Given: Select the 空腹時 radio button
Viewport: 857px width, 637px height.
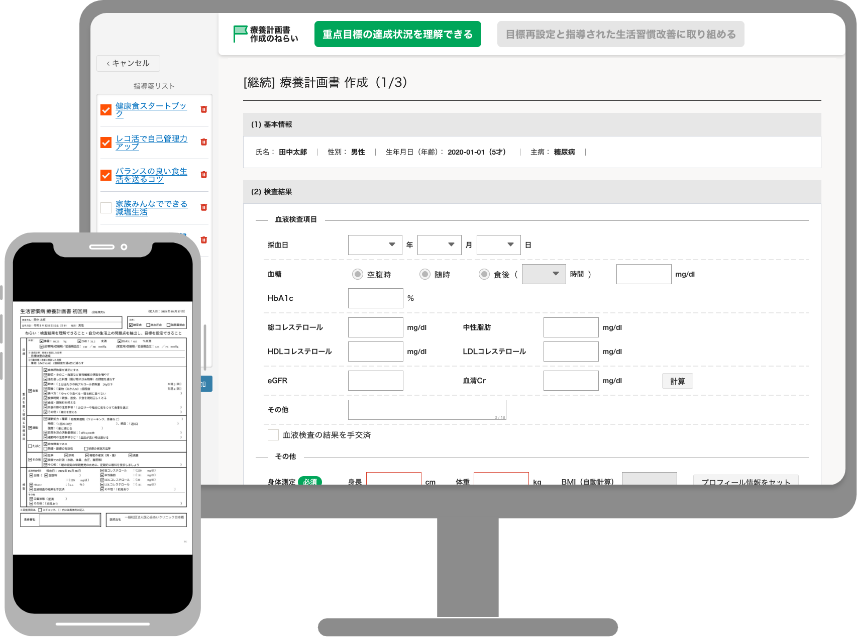Looking at the screenshot, I should point(357,274).
